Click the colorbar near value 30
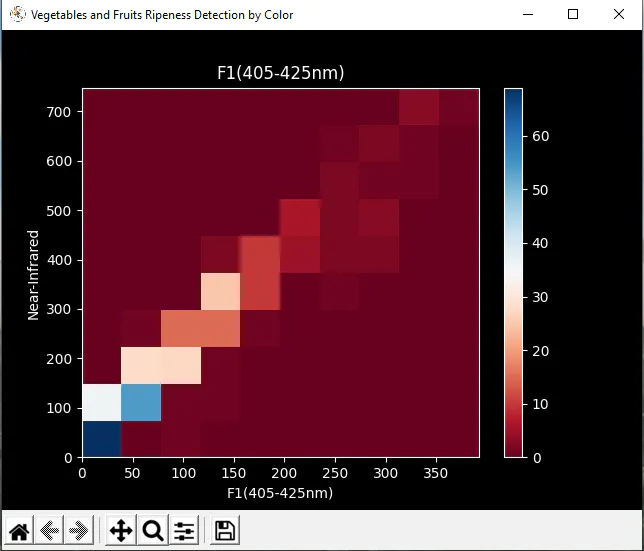 (513, 297)
